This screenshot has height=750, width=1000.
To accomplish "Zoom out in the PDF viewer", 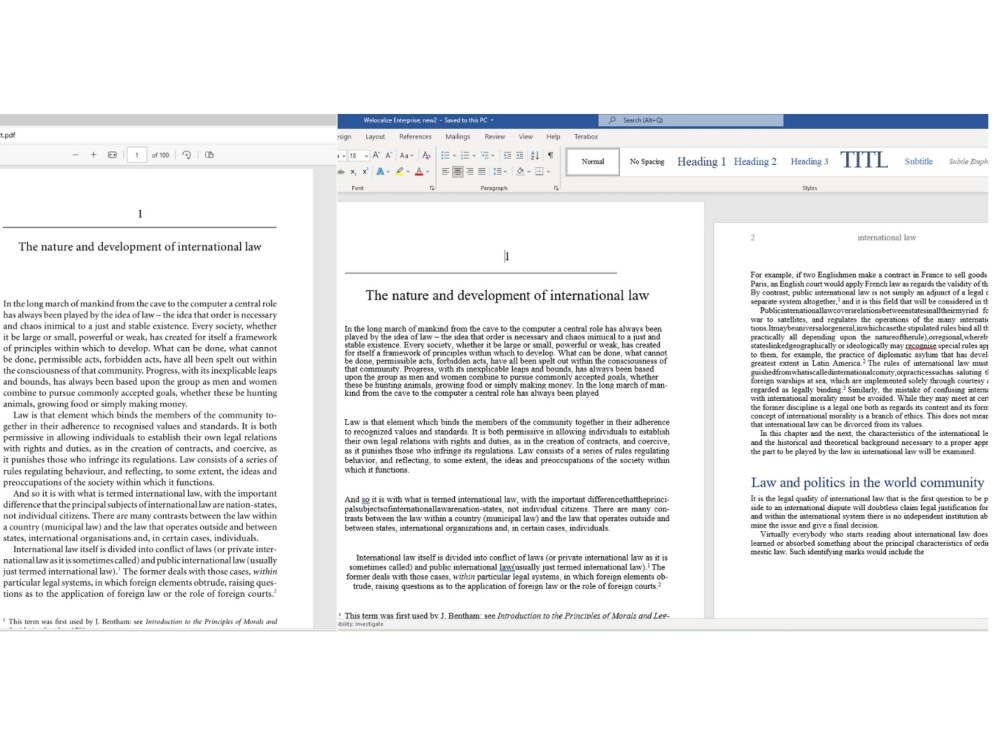I will pos(75,155).
